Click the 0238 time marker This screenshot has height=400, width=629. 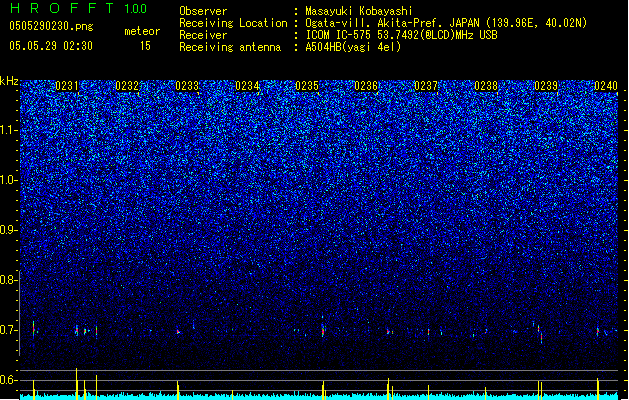[486, 86]
